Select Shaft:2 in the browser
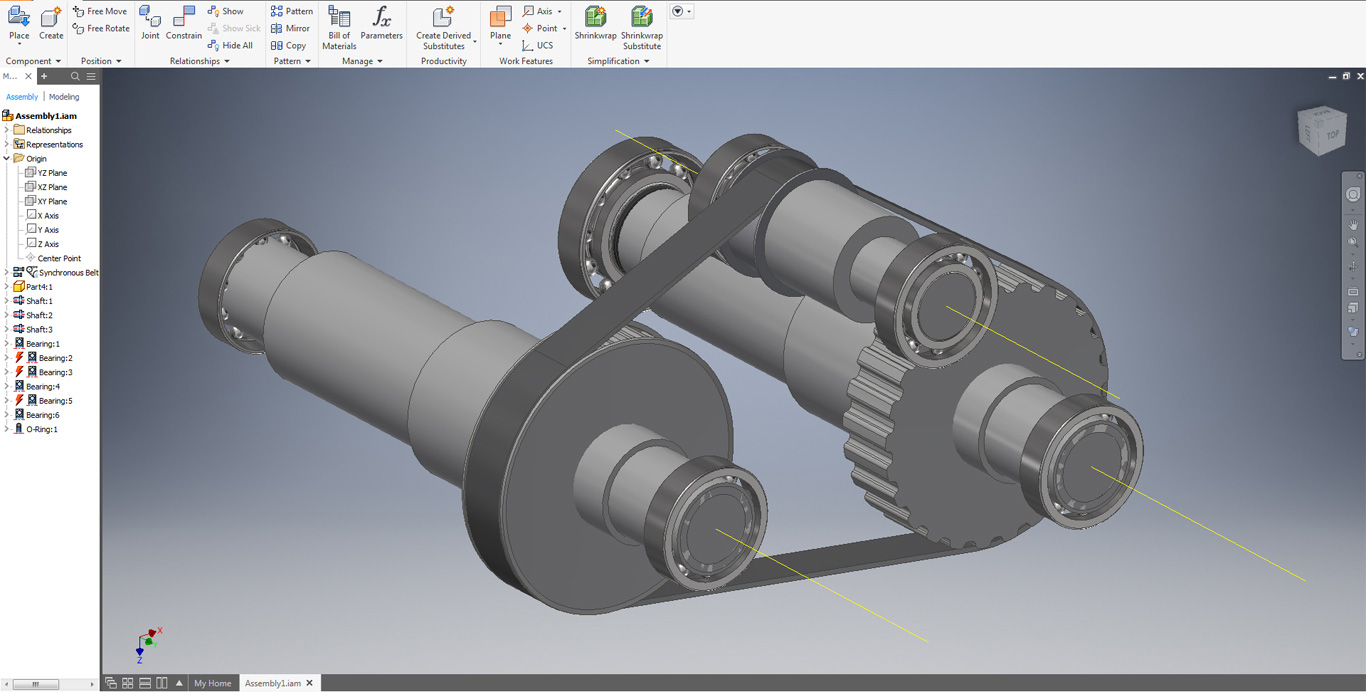This screenshot has width=1366, height=692. pyautogui.click(x=33, y=315)
